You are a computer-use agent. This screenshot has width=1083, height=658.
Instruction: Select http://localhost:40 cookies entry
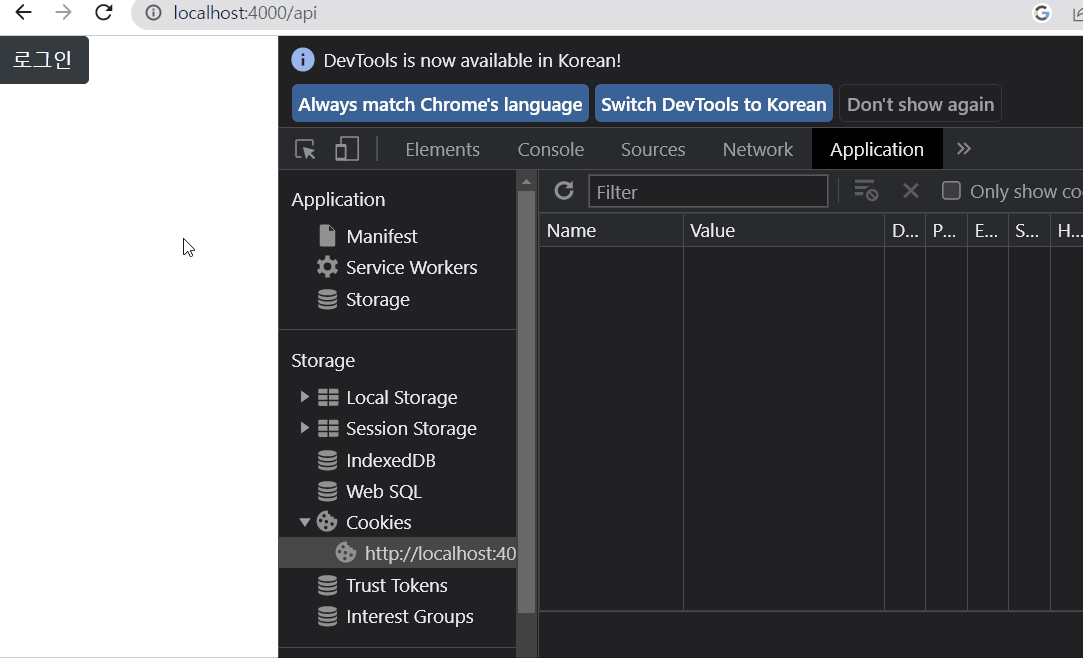point(398,553)
